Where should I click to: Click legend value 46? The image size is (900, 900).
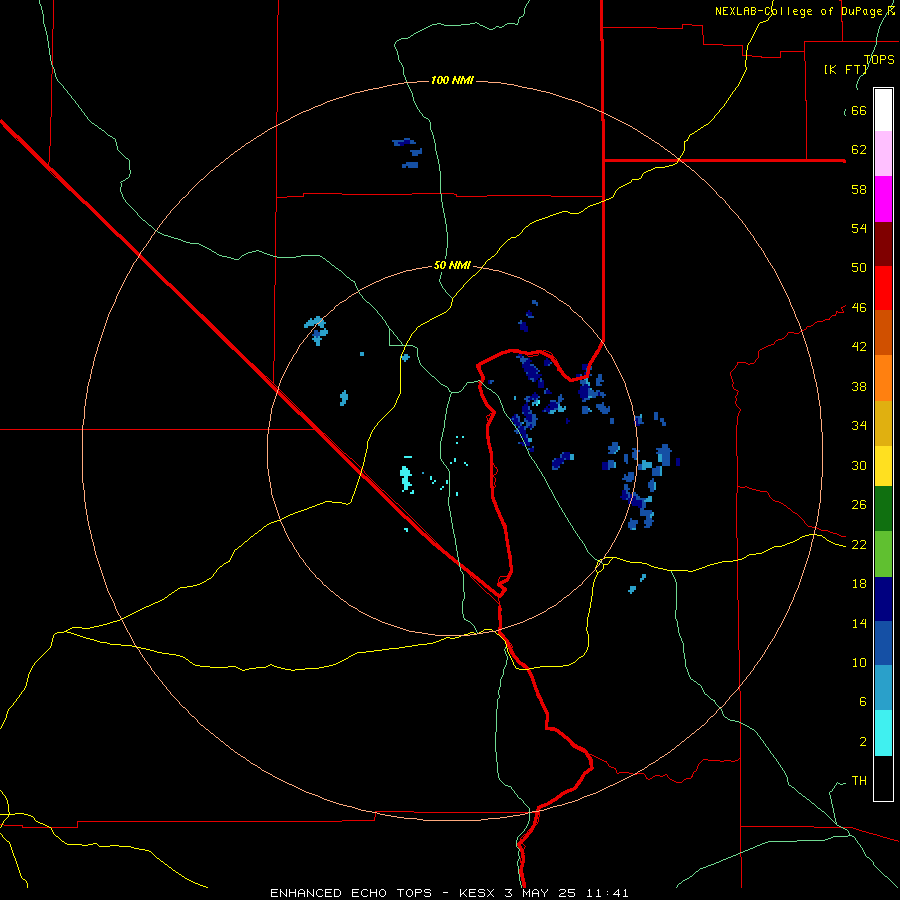pyautogui.click(x=859, y=308)
